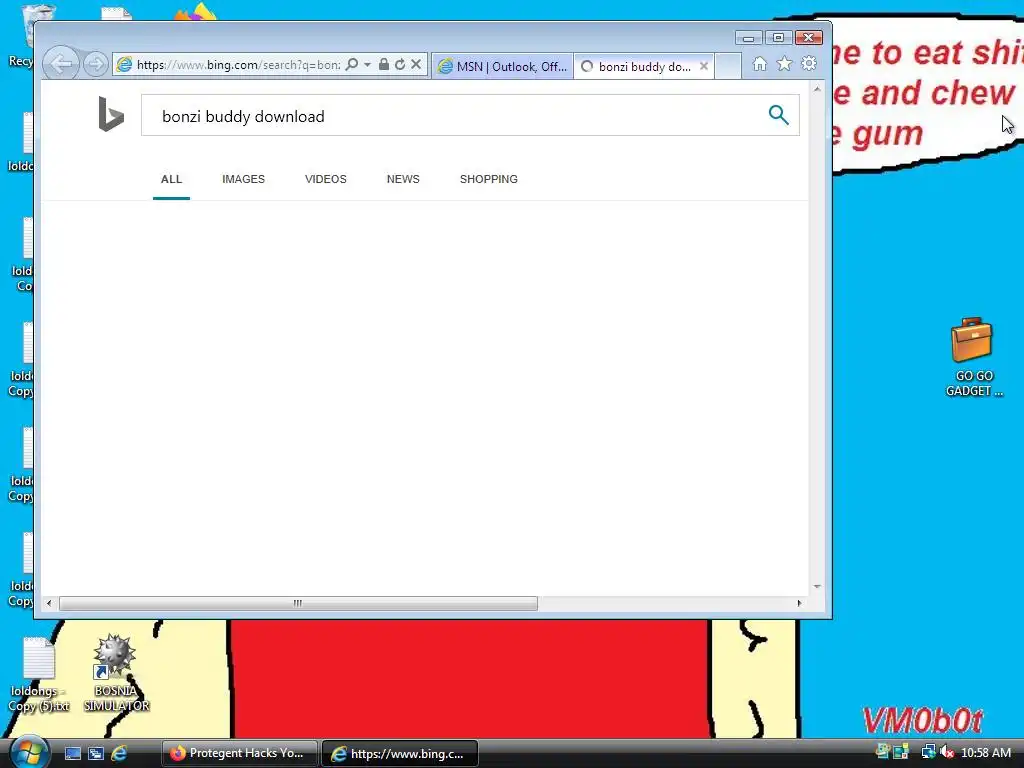This screenshot has height=768, width=1024.
Task: Maximize the Internet Explorer window
Action: click(x=778, y=38)
